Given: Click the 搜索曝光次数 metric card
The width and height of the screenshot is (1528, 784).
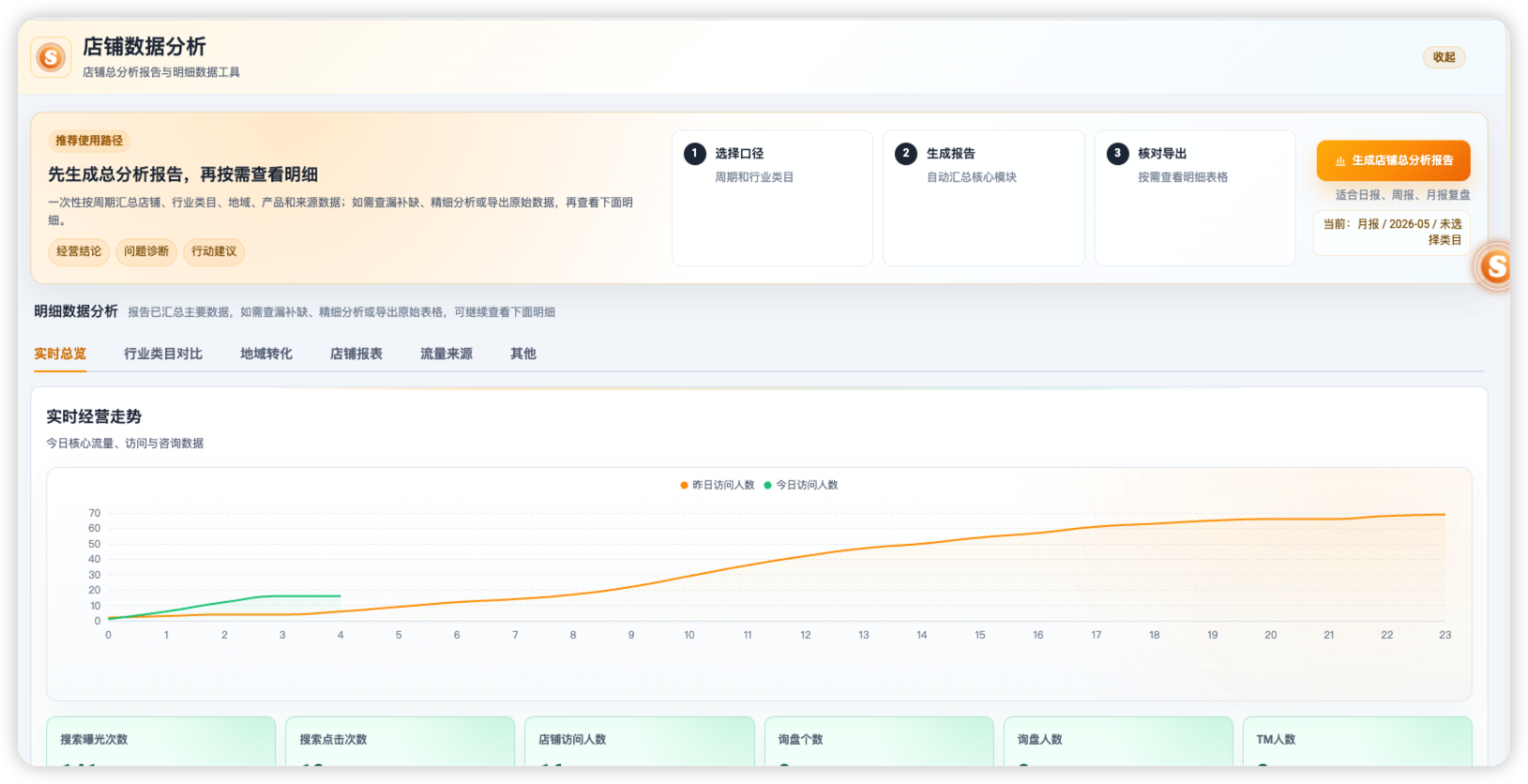Looking at the screenshot, I should (161, 742).
